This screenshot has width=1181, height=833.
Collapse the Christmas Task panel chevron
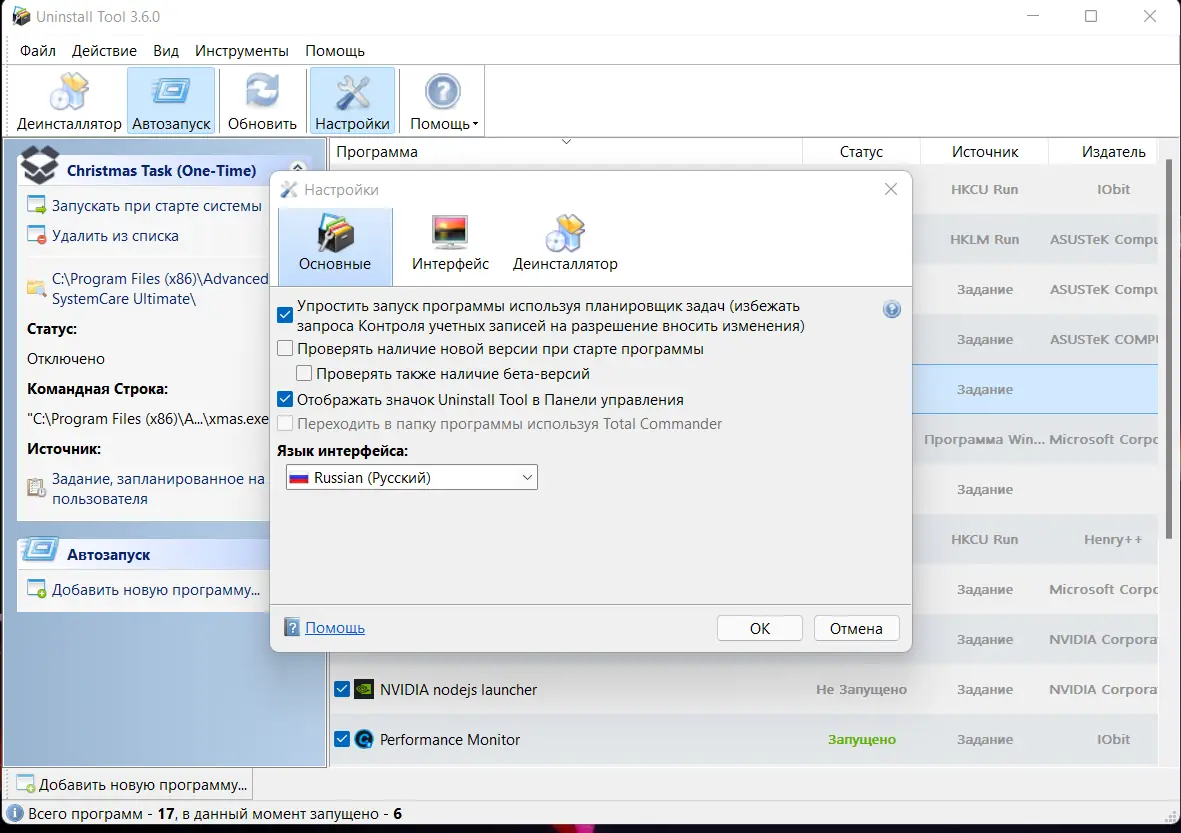tap(298, 167)
